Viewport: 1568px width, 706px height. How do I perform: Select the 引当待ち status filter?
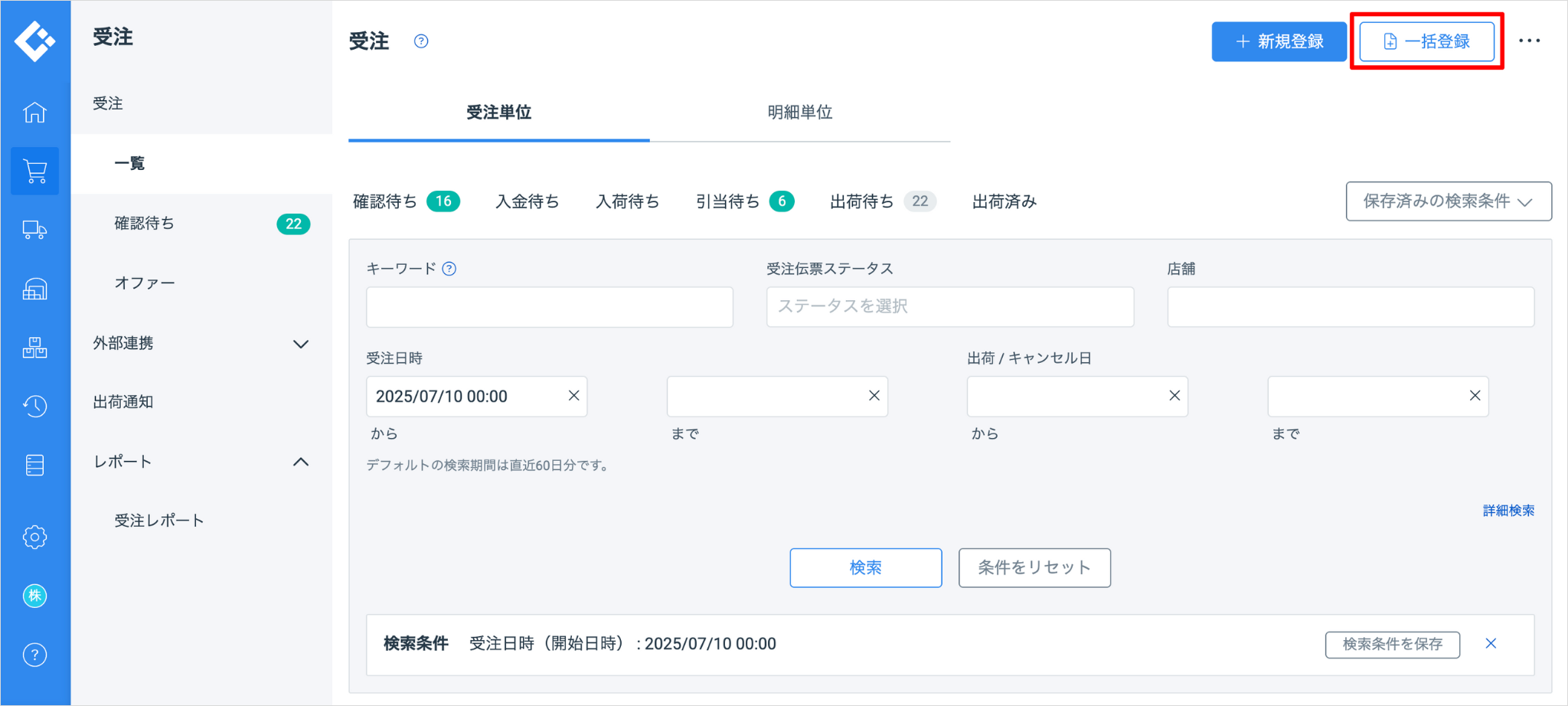point(728,201)
